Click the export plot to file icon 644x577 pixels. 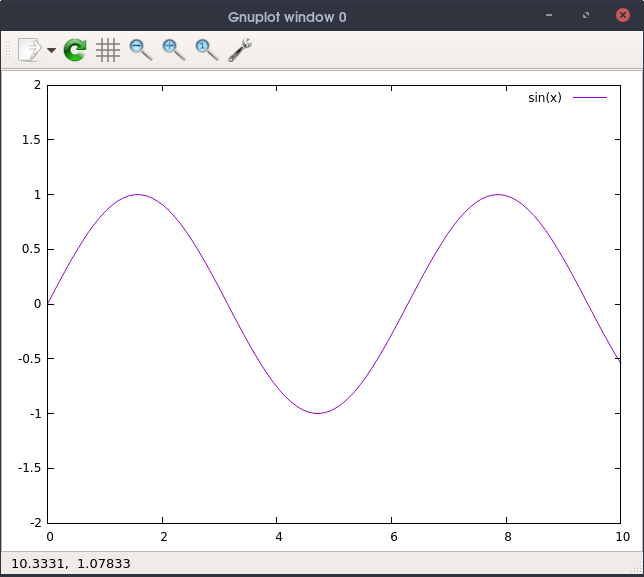(30, 50)
